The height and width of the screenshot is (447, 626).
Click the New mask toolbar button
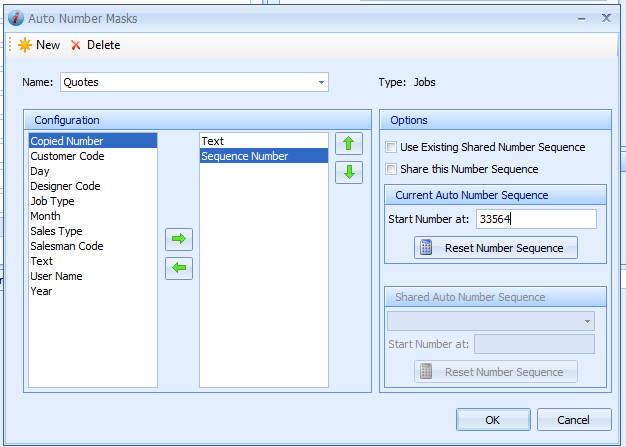click(39, 45)
